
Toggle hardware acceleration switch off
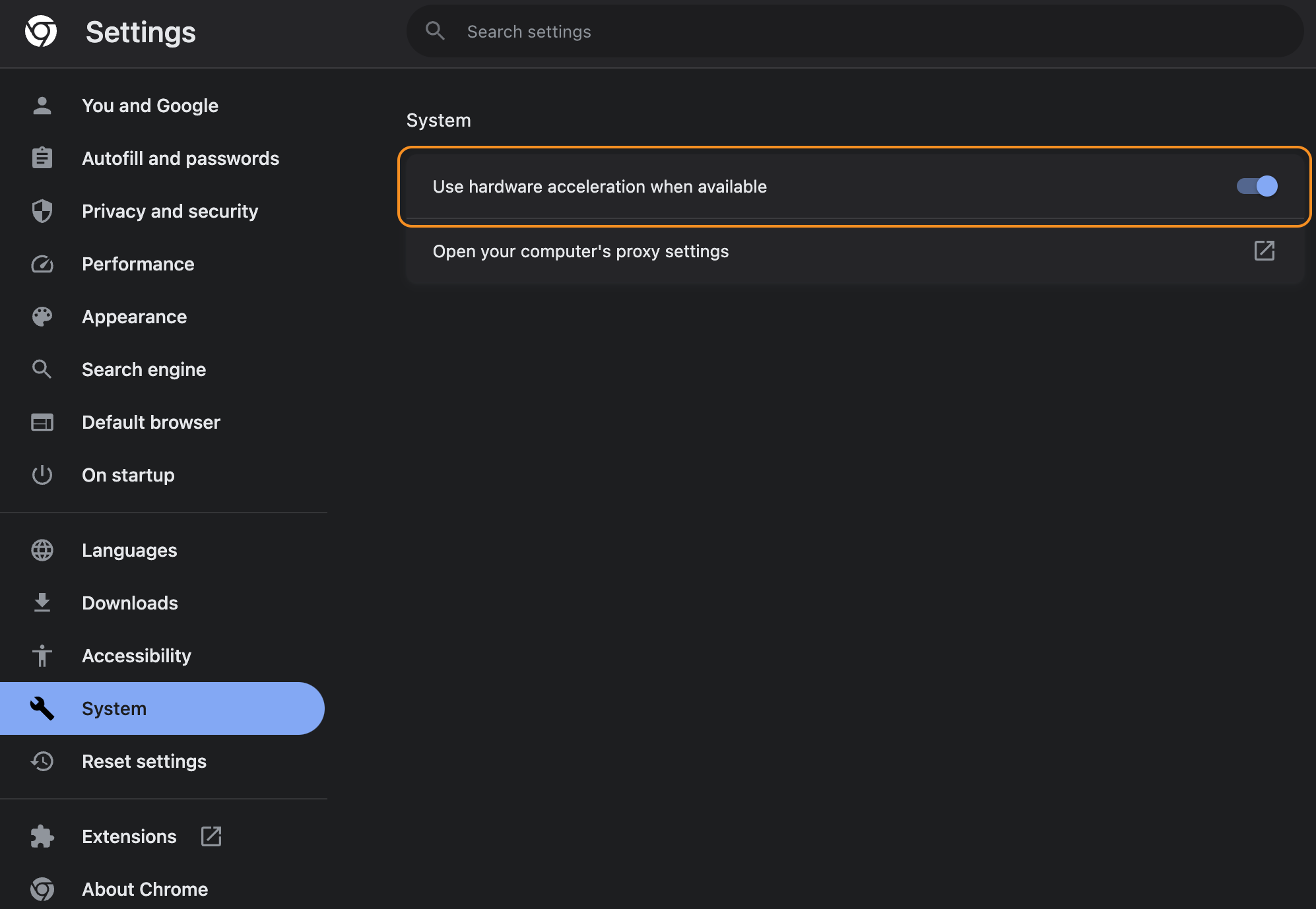1257,186
